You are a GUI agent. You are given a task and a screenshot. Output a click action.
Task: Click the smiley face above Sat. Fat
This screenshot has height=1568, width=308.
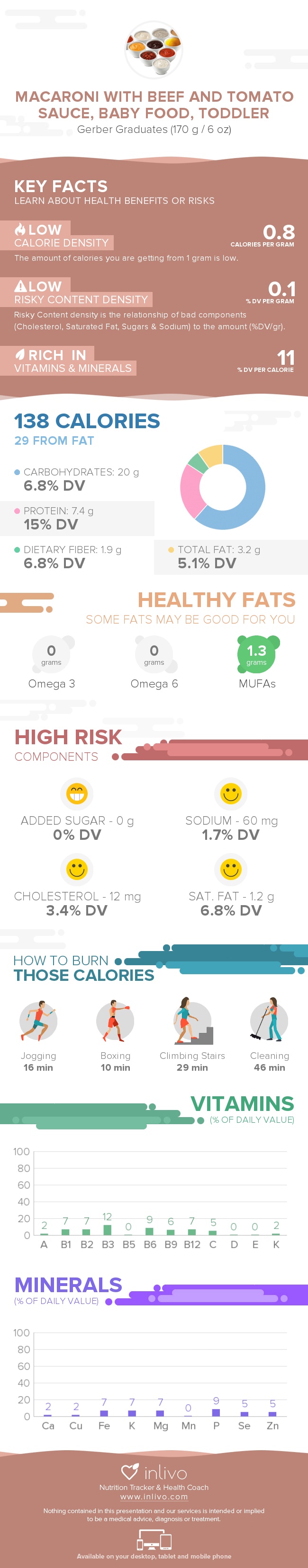coord(231,869)
